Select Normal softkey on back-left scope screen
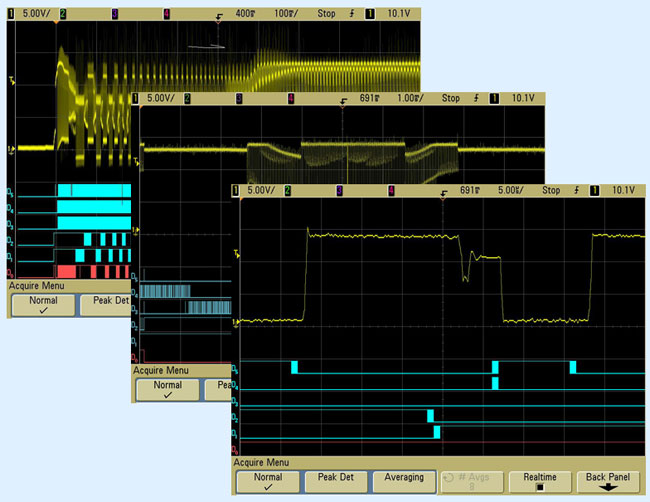Image resolution: width=650 pixels, height=502 pixels. coord(42,304)
